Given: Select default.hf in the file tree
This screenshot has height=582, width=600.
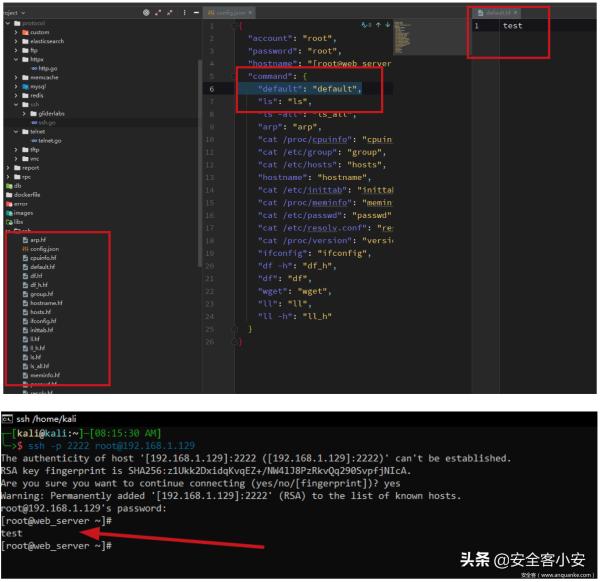Looking at the screenshot, I should 42,267.
